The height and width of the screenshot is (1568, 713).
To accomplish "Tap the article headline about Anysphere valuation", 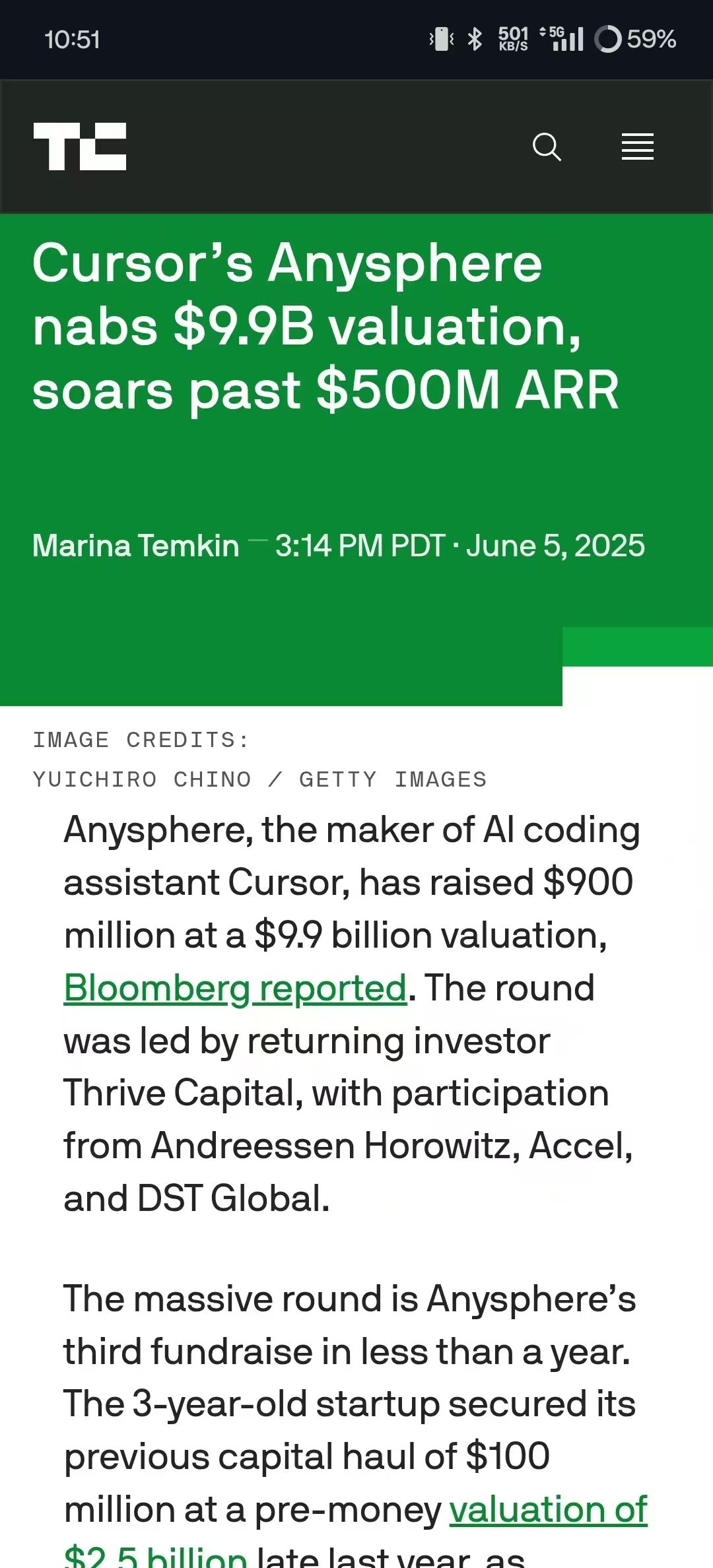I will click(326, 326).
